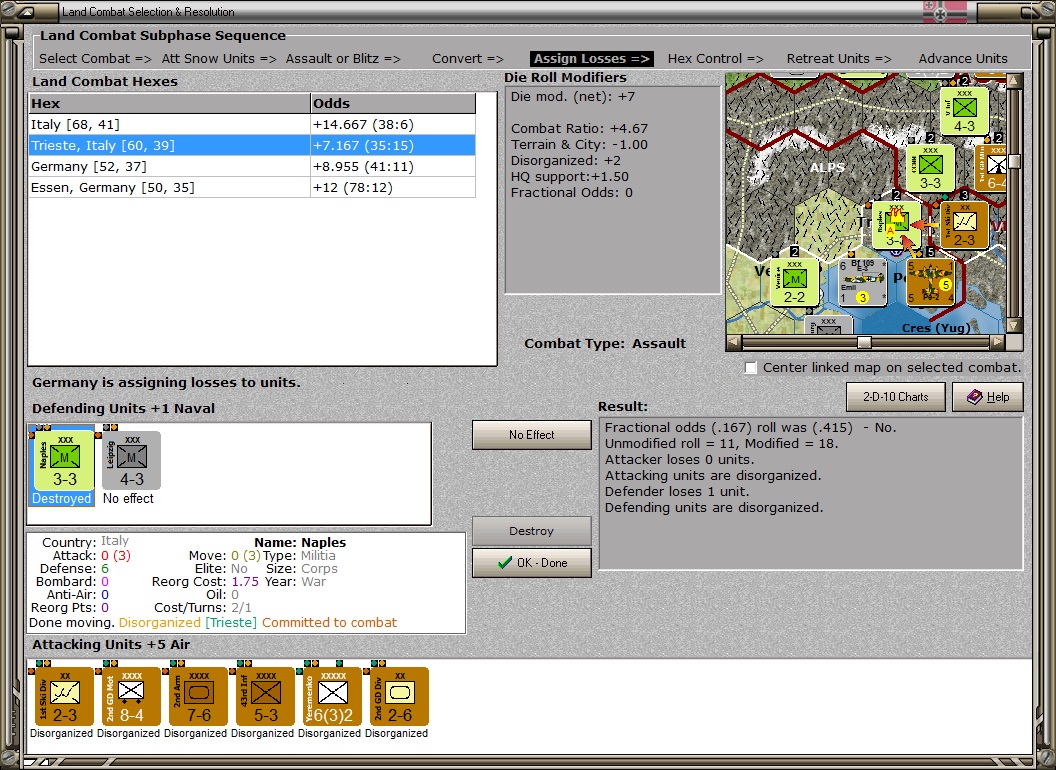Open the 2-D-10 Charts
This screenshot has height=770, width=1056.
coord(895,397)
